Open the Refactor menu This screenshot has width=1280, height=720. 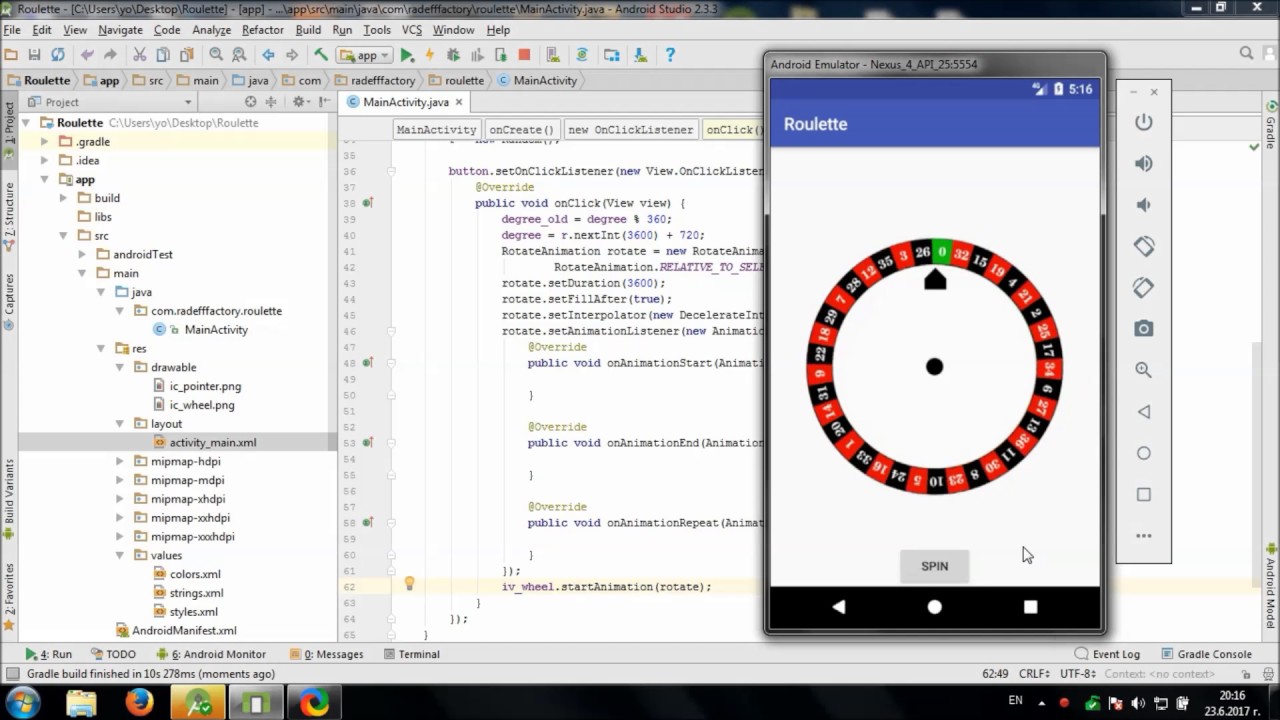click(x=262, y=30)
